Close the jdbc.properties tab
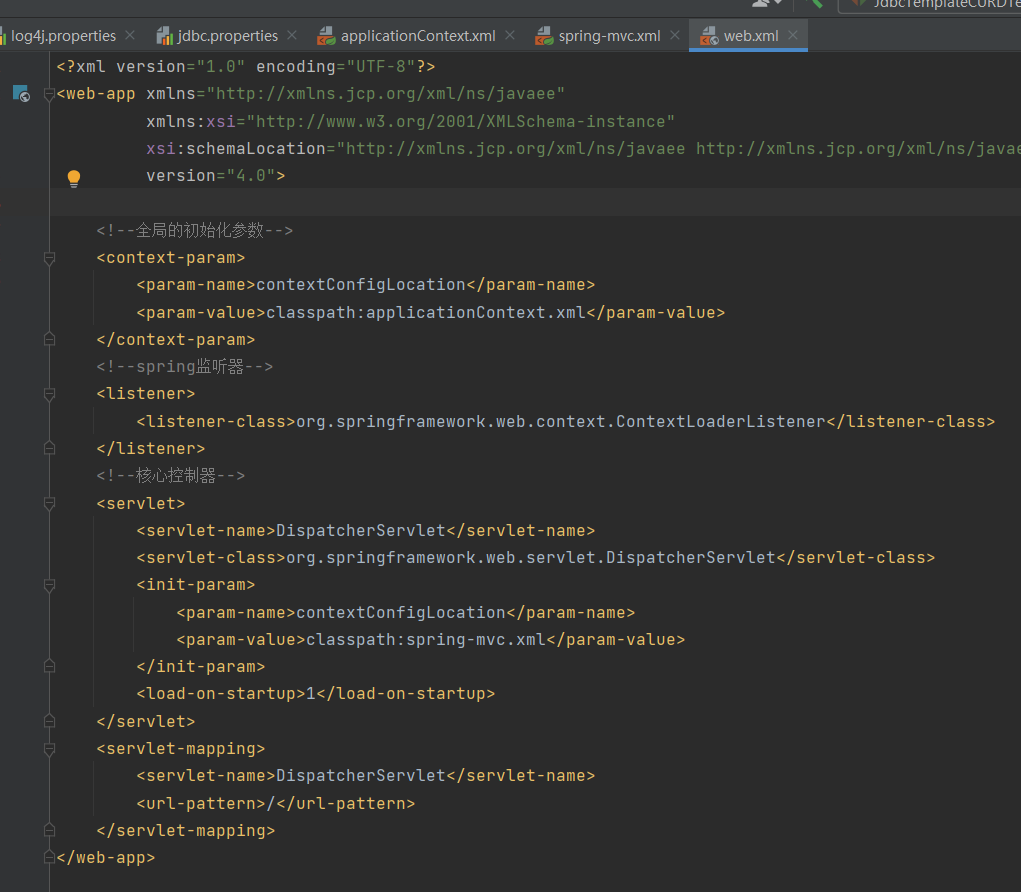 pos(292,35)
